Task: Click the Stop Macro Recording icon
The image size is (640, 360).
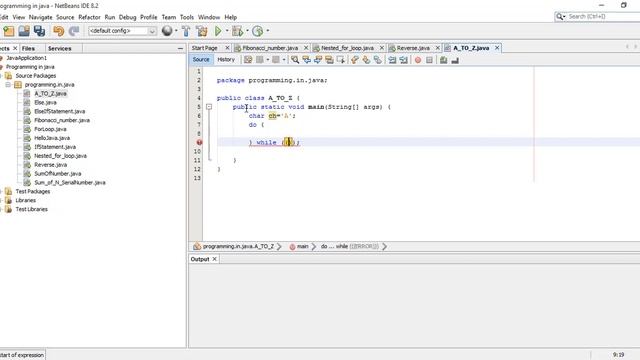Action: (x=429, y=60)
